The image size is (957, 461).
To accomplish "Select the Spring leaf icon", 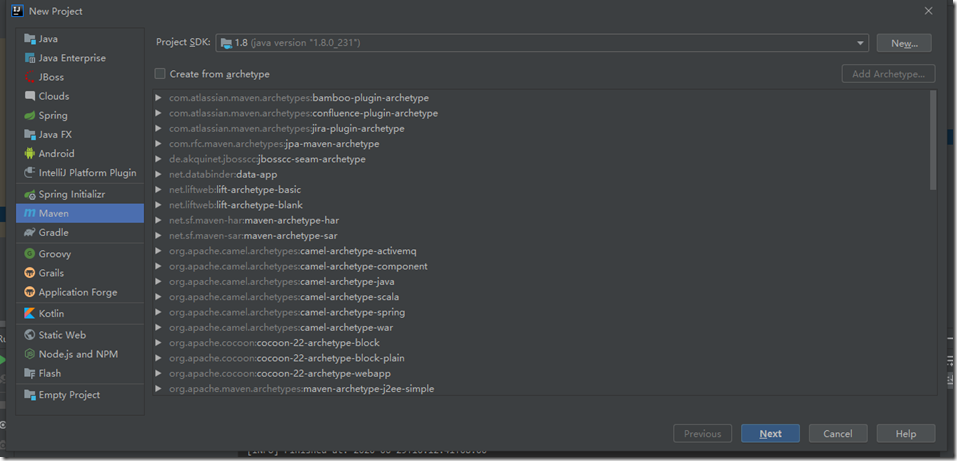I will click(x=29, y=115).
